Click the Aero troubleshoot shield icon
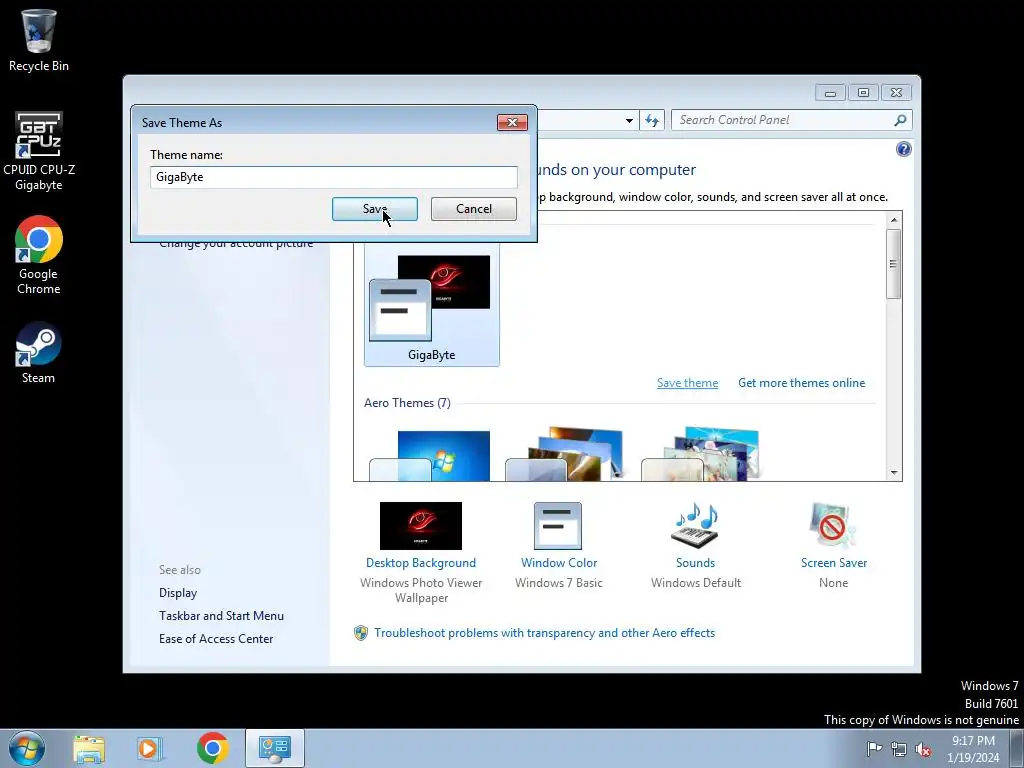This screenshot has width=1024, height=768. [360, 633]
